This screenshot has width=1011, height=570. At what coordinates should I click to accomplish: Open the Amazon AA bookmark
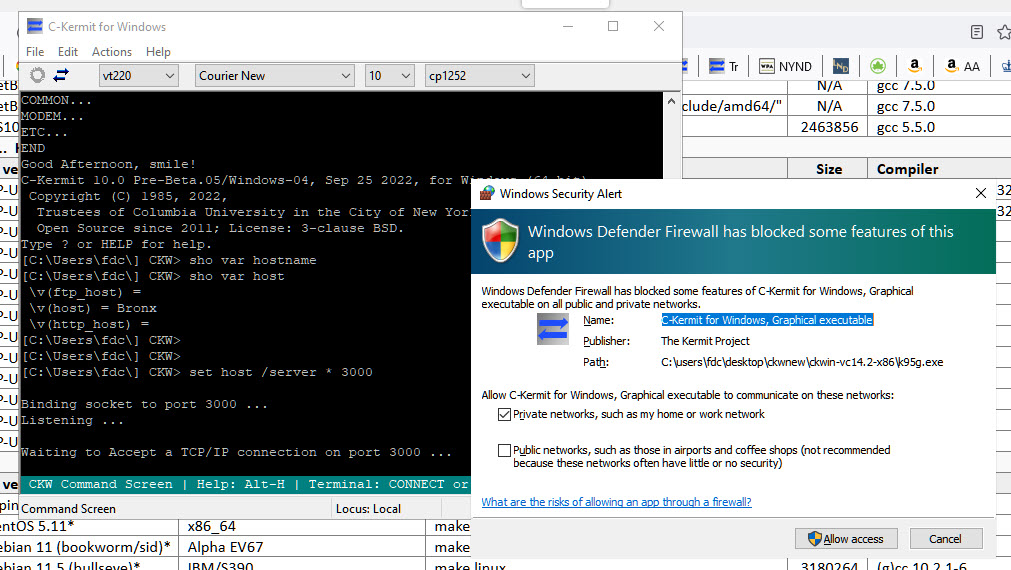tap(962, 66)
